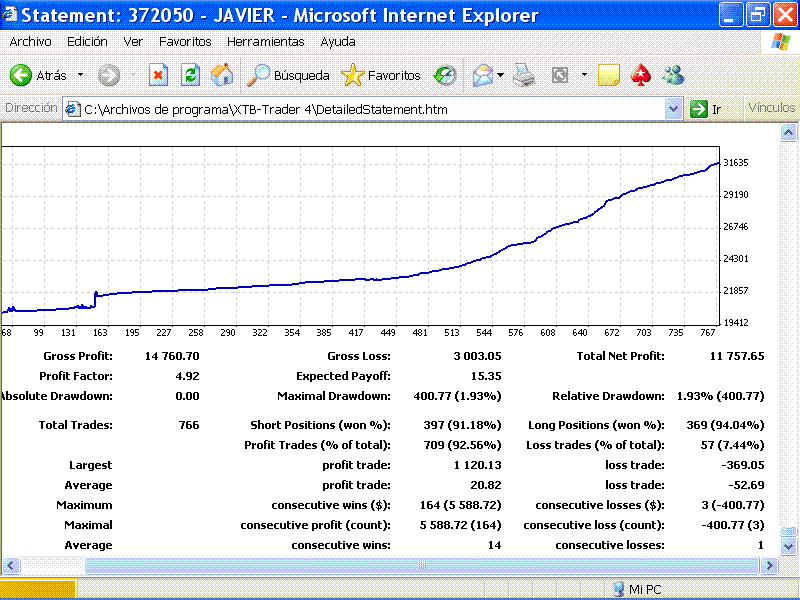Click the red spade poker icon
Viewport: 800px width, 600px height.
641,76
